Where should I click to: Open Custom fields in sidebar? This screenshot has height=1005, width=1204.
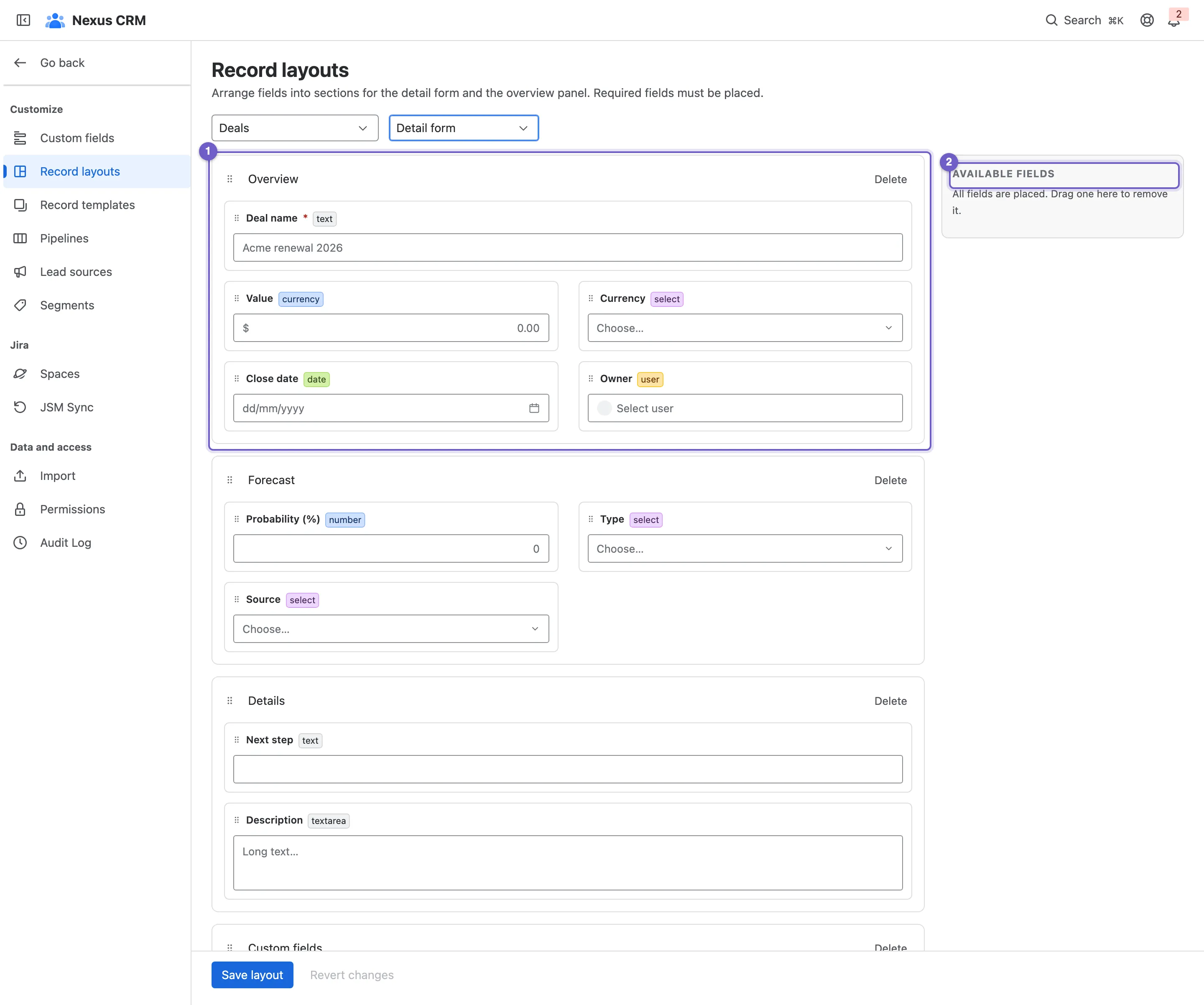click(x=97, y=138)
